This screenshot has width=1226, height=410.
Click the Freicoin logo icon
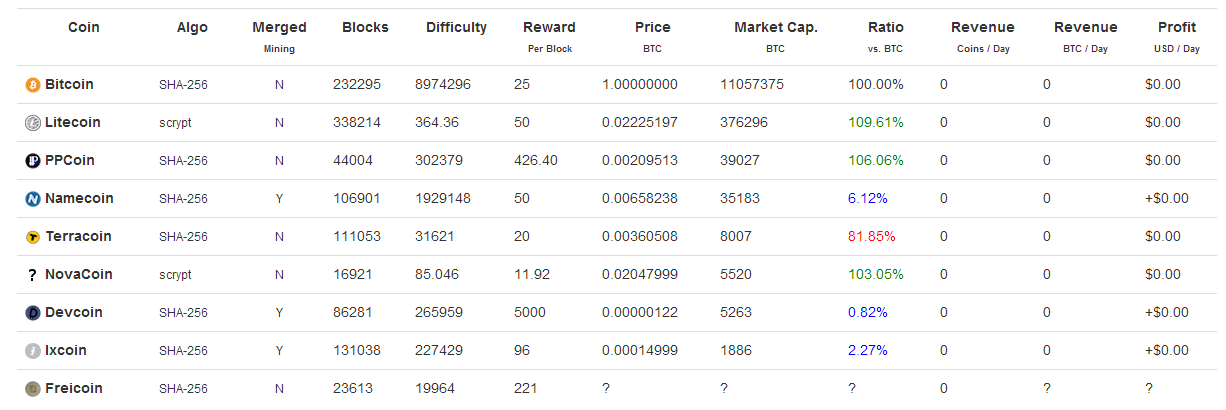point(32,389)
